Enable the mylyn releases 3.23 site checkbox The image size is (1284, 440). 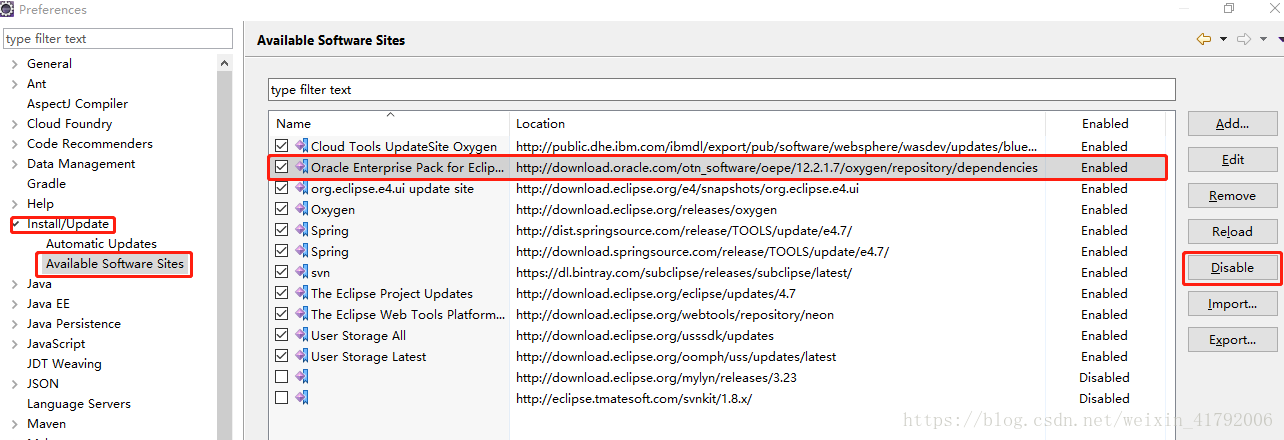click(x=281, y=377)
